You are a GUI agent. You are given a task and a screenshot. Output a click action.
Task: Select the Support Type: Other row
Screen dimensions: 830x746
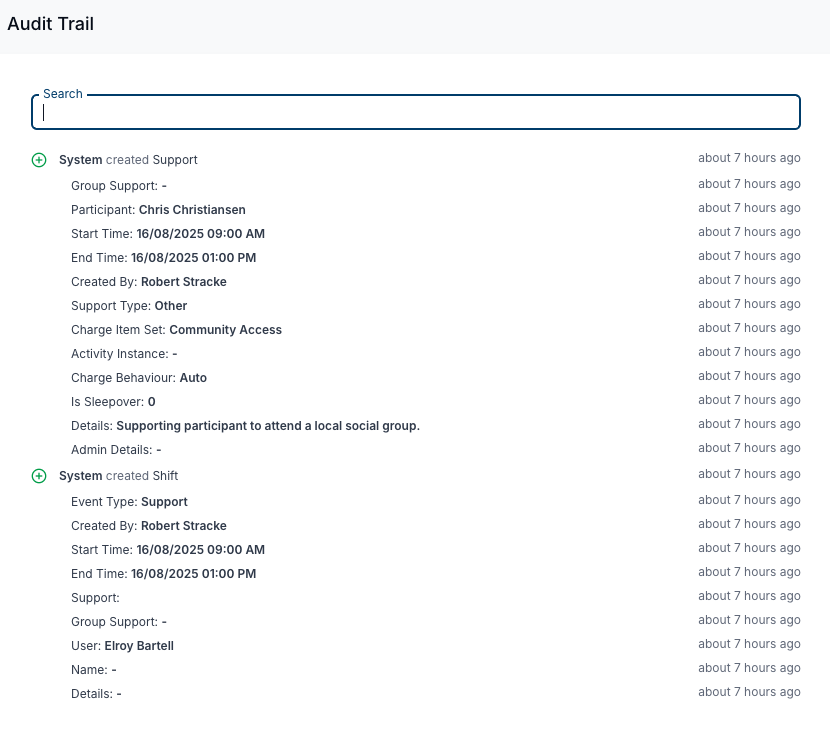coord(129,306)
